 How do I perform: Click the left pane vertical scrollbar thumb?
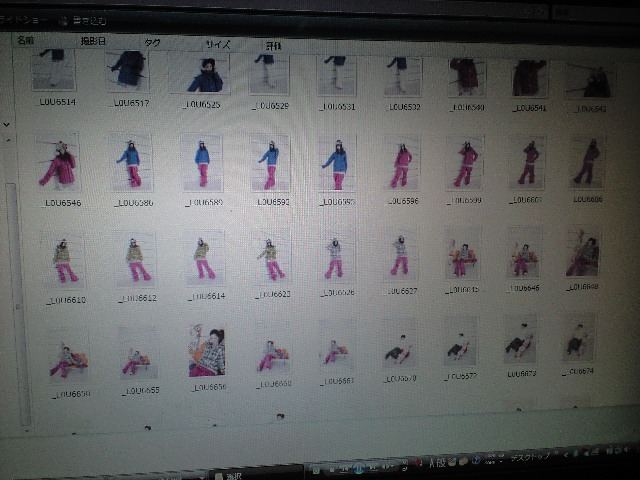pyautogui.click(x=18, y=304)
